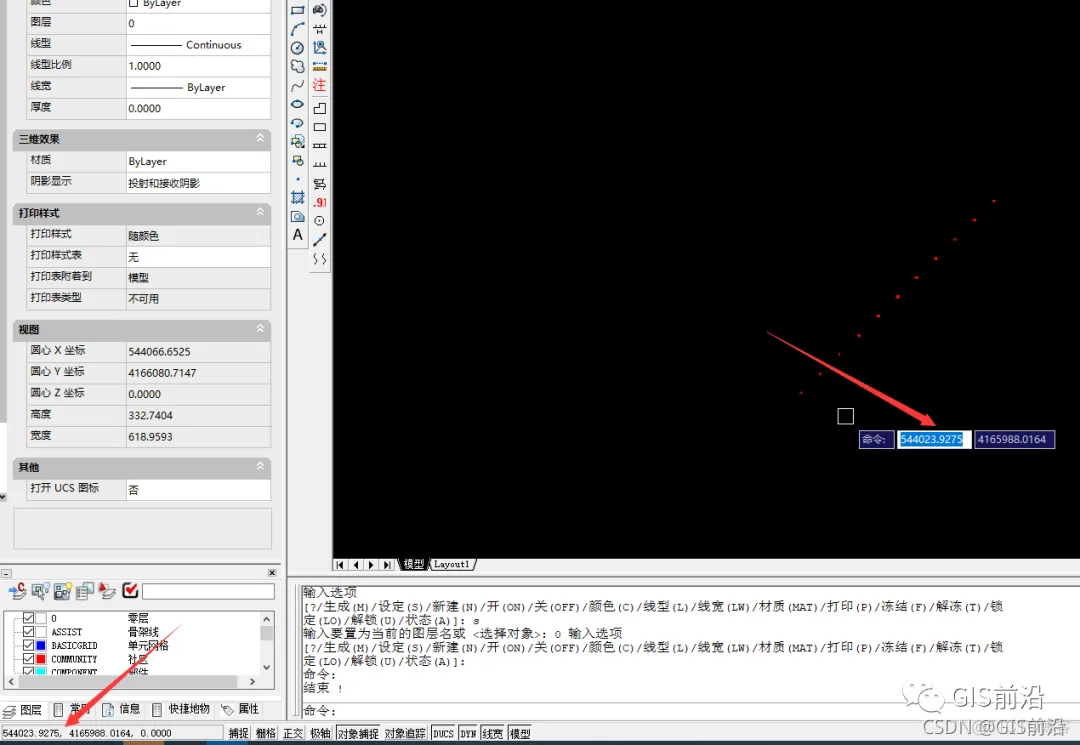Image resolution: width=1080 pixels, height=745 pixels.
Task: Toggle the BASICGRID layer checkbox
Action: tap(28, 645)
